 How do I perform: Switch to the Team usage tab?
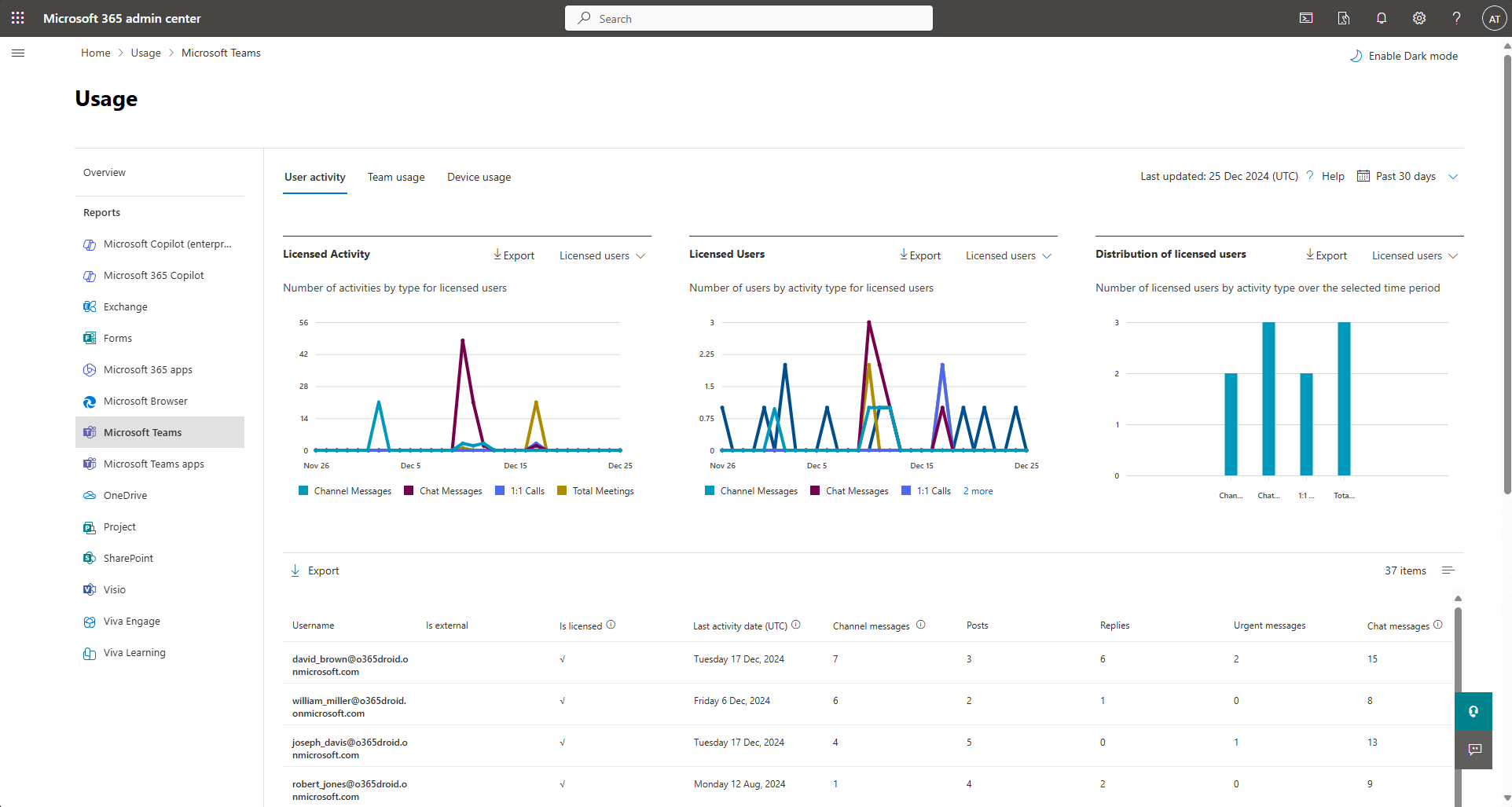tap(395, 177)
